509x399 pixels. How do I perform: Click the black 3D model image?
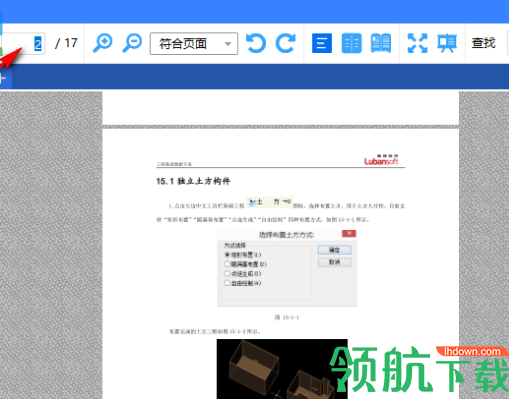pos(282,369)
